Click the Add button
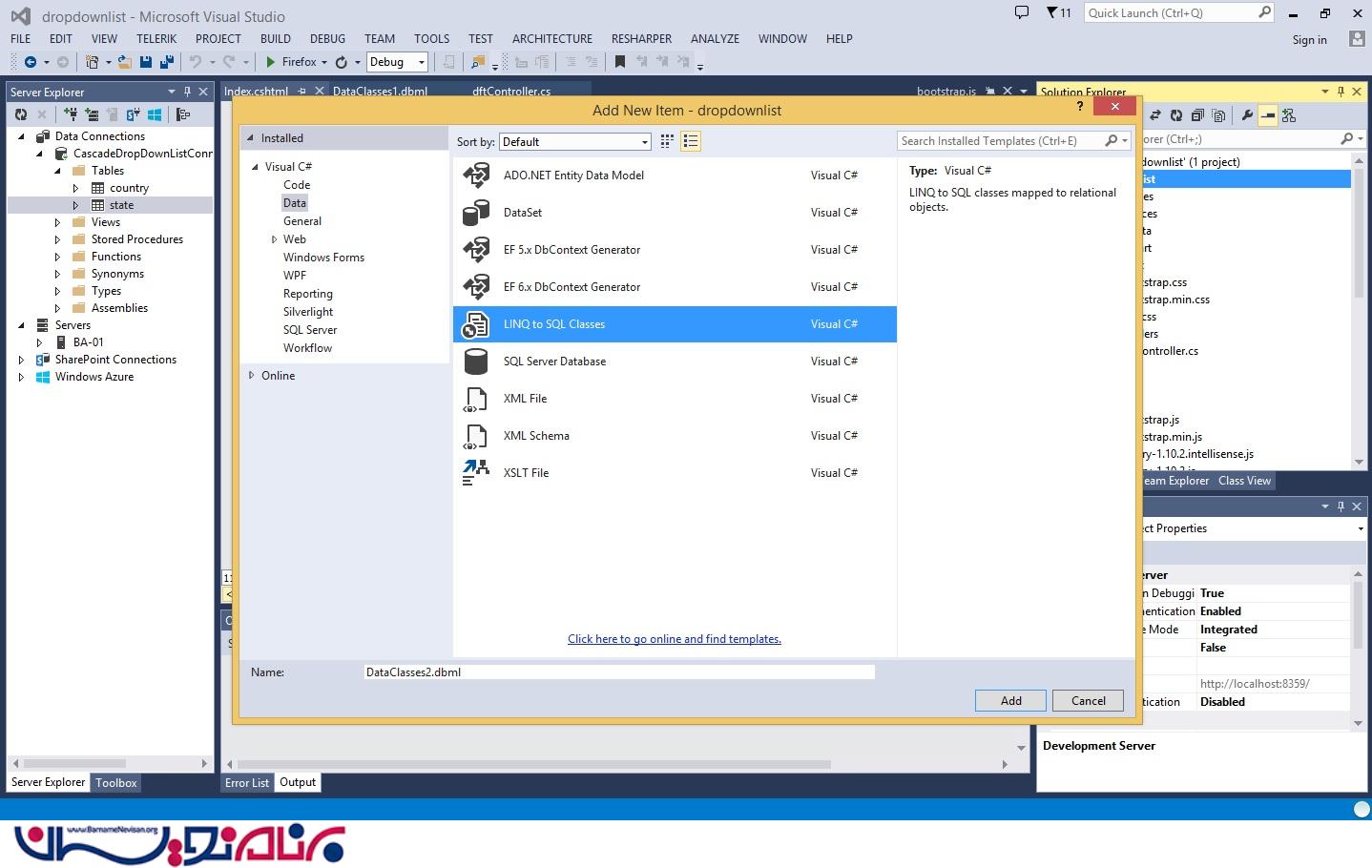This screenshot has width=1372, height=868. click(x=1010, y=701)
